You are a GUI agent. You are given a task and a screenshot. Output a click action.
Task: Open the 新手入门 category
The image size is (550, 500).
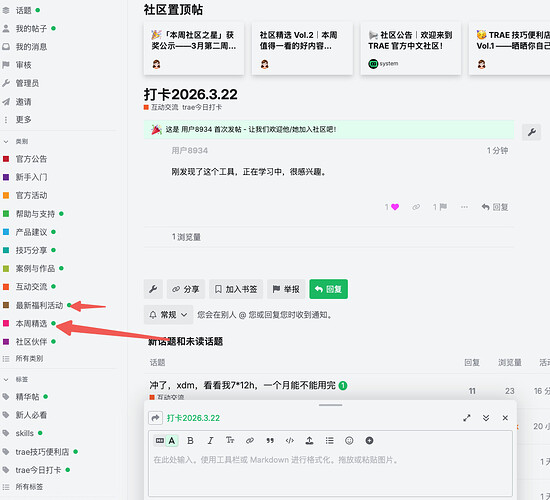31,177
